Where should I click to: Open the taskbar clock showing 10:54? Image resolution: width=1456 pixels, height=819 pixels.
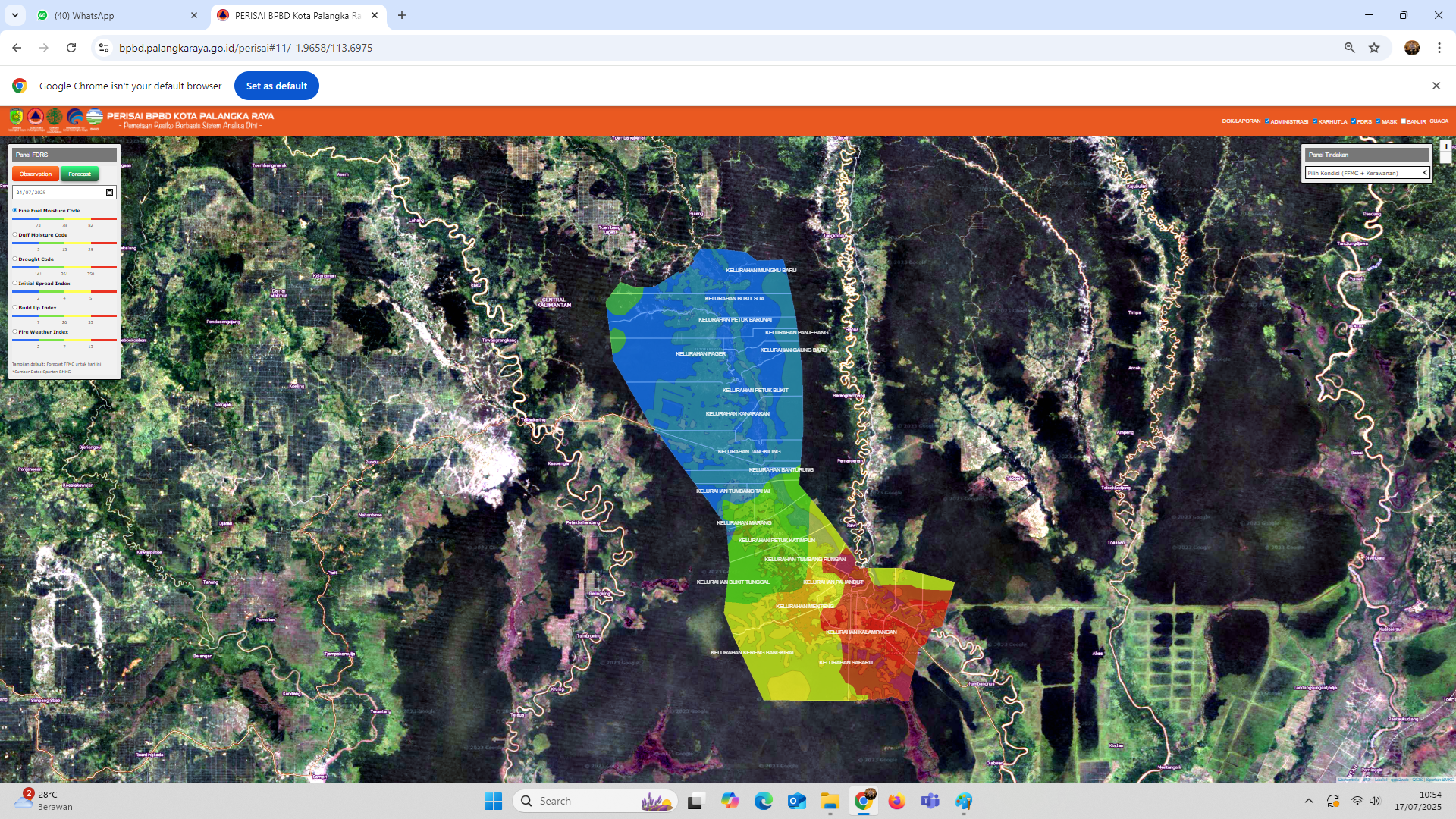[x=1418, y=801]
